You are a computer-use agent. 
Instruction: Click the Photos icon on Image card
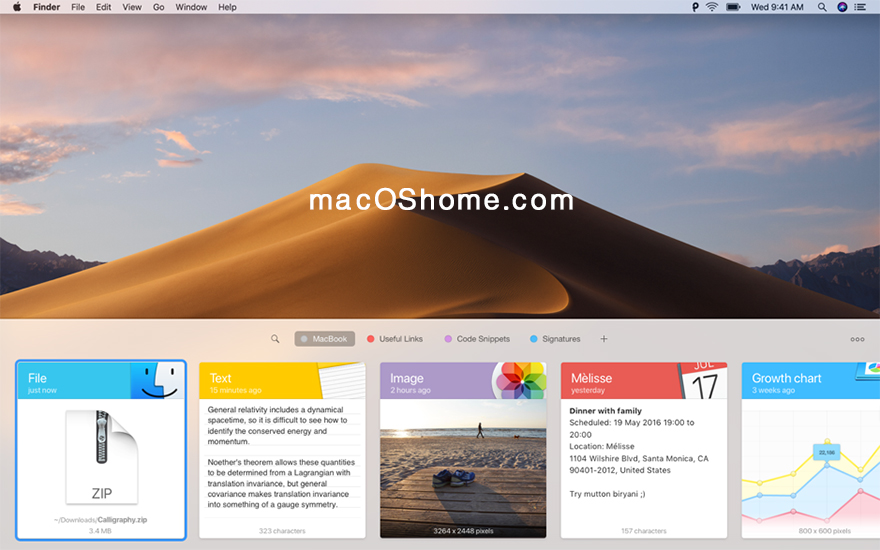pos(520,381)
